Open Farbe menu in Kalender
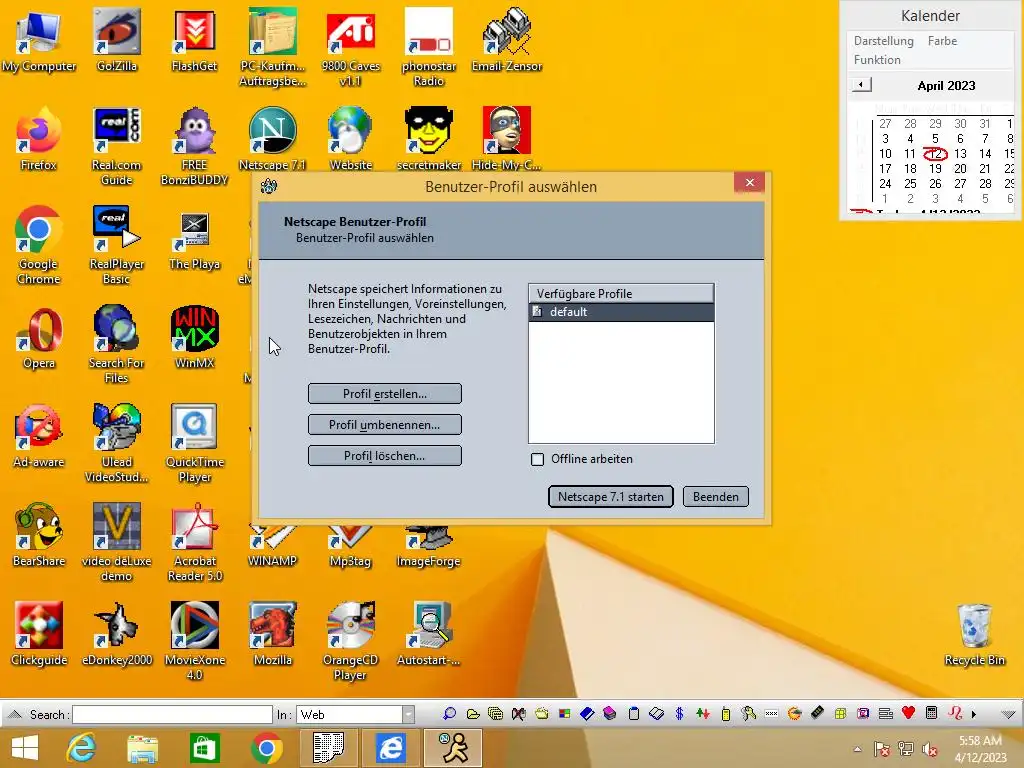Image resolution: width=1024 pixels, height=768 pixels. click(x=942, y=40)
